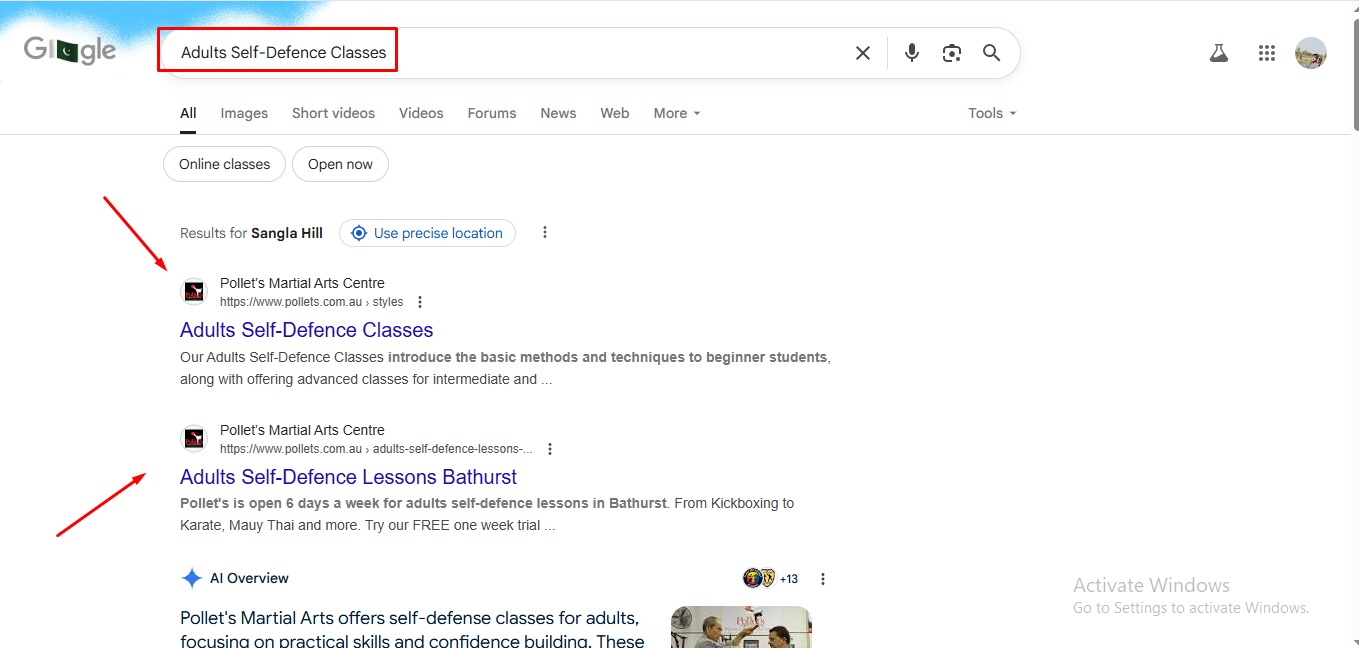1359x648 pixels.
Task: Expand the Tools dropdown
Action: (991, 113)
